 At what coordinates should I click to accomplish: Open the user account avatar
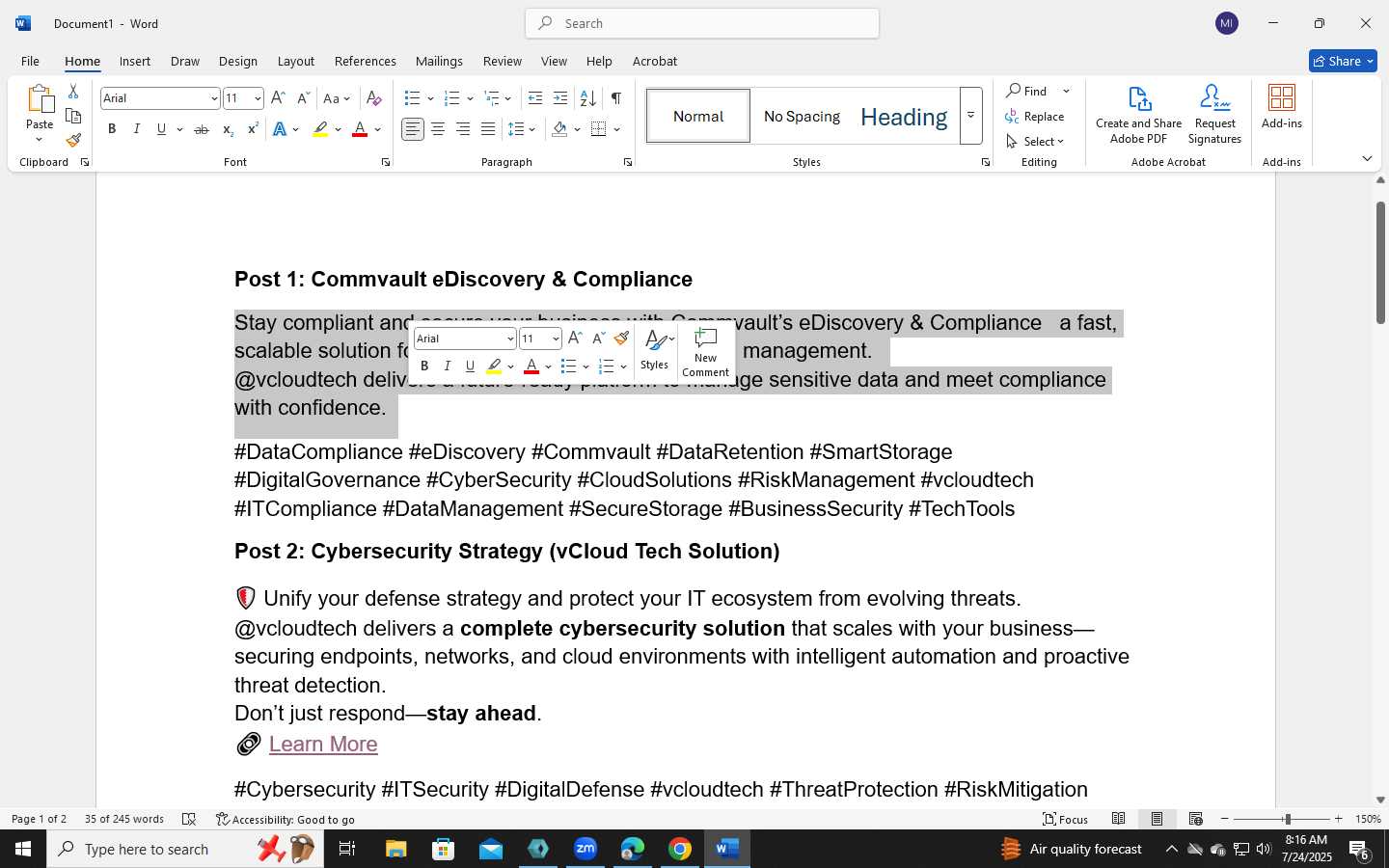tap(1227, 23)
